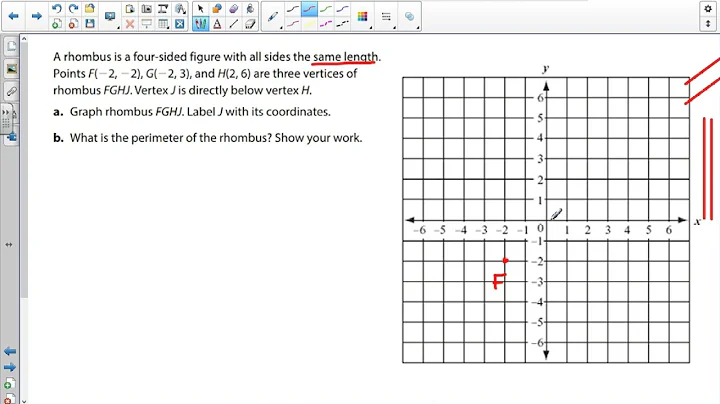The width and height of the screenshot is (720, 404).
Task: Click the Paste clipboard icon
Action: [130, 9]
